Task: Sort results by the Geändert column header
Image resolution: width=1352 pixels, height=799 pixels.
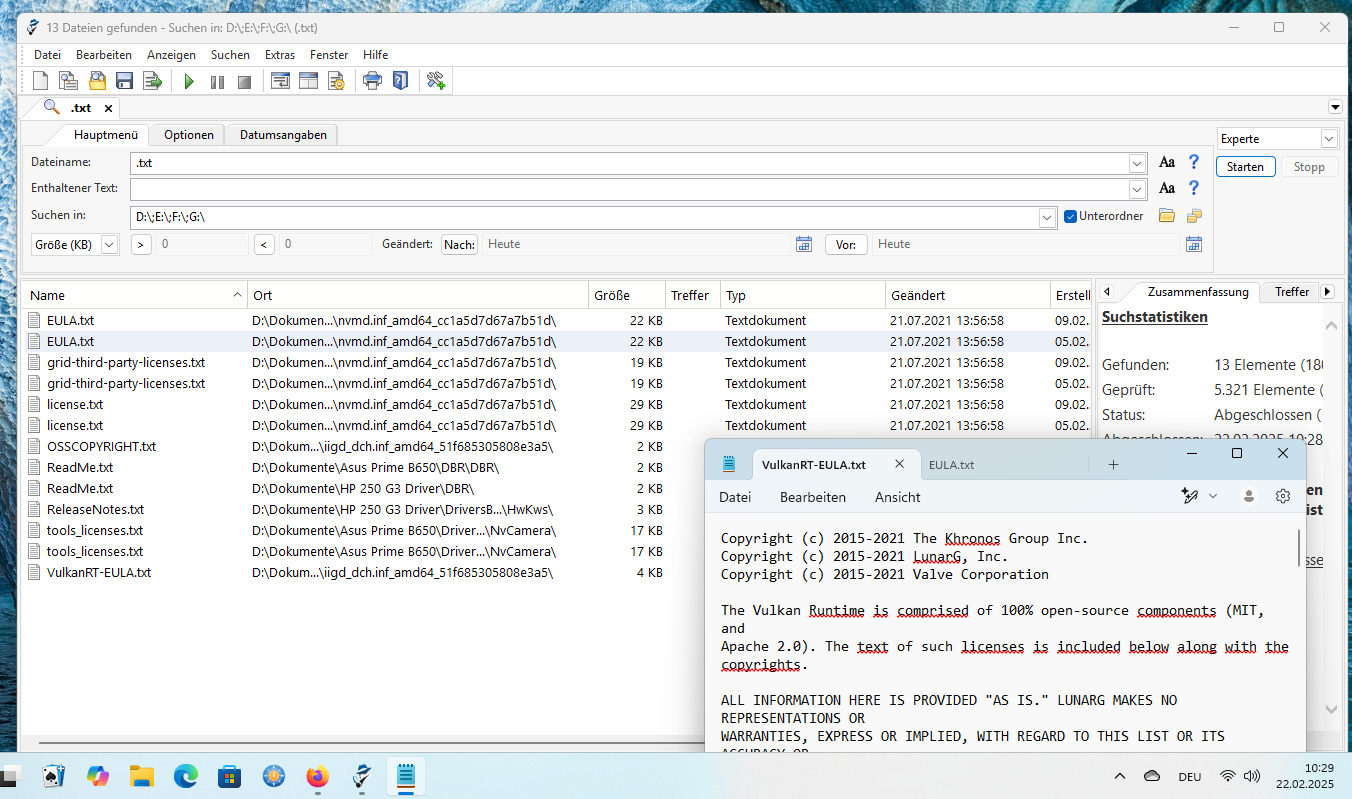Action: tap(969, 295)
